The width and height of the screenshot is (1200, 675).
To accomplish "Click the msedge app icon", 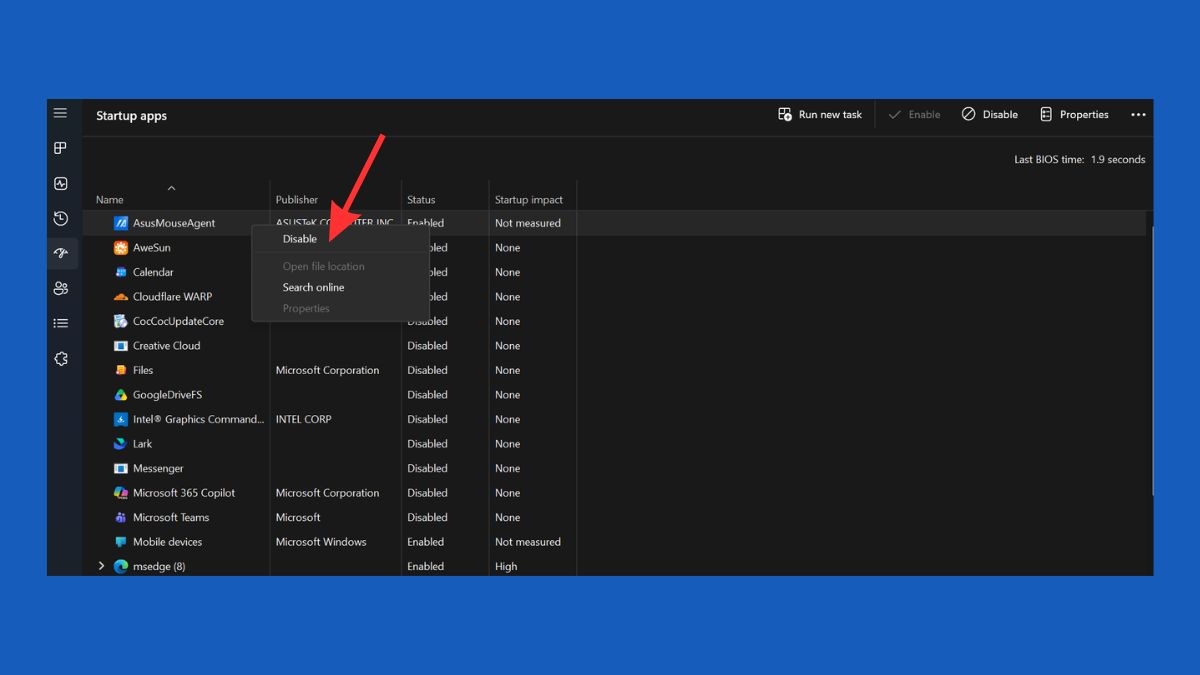I will pyautogui.click(x=121, y=566).
